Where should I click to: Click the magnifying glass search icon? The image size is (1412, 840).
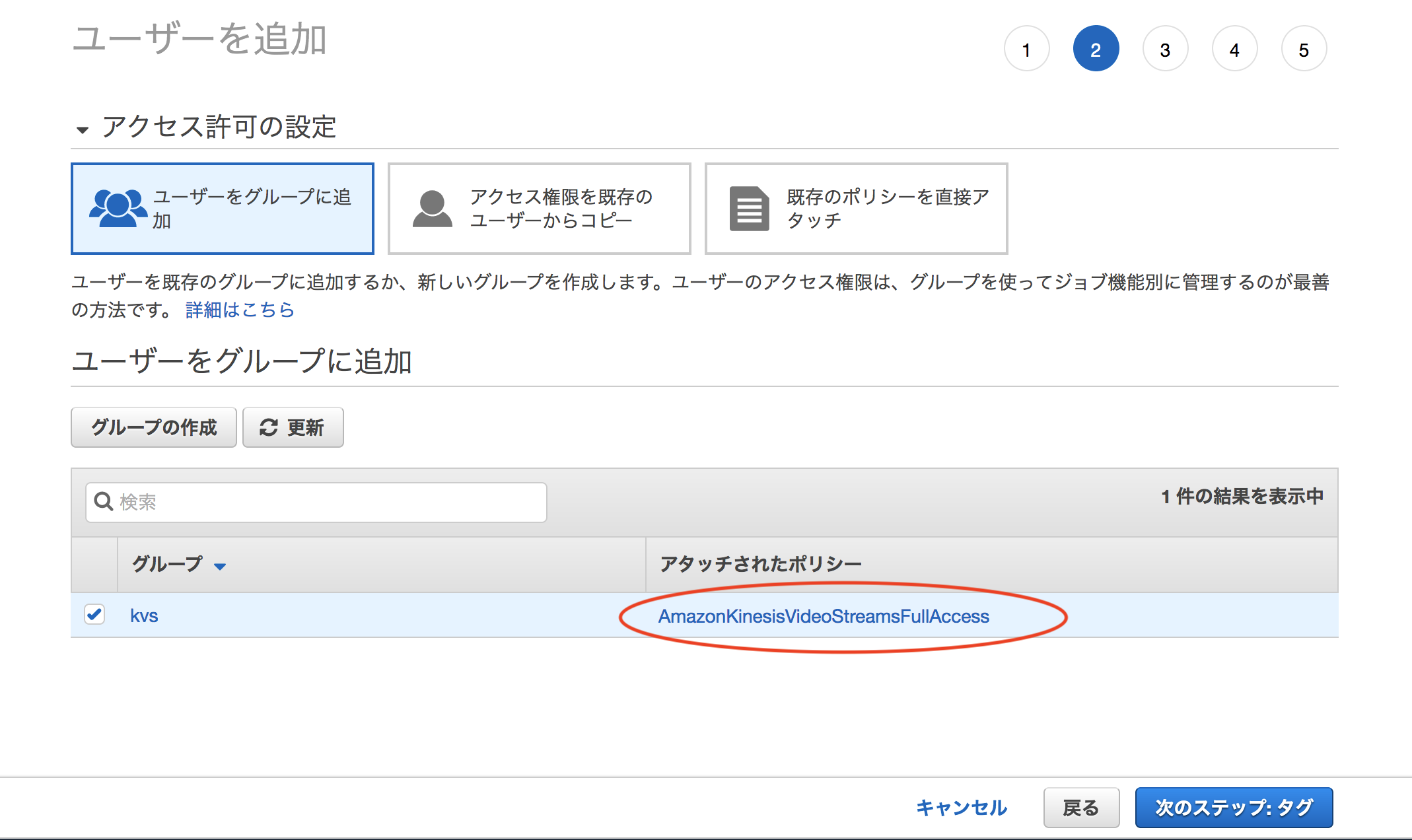click(104, 502)
